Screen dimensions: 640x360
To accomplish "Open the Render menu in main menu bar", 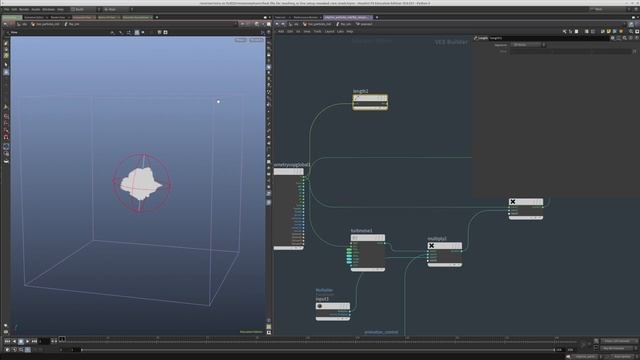I will pyautogui.click(x=24, y=9).
